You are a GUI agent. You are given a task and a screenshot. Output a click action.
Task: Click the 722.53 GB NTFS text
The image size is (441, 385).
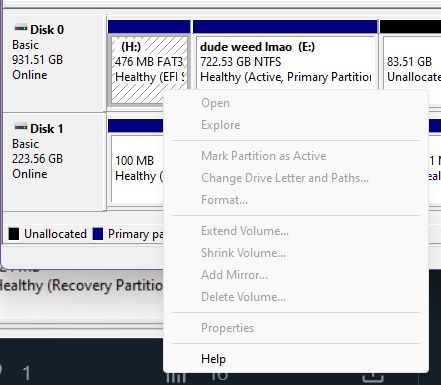pos(240,62)
